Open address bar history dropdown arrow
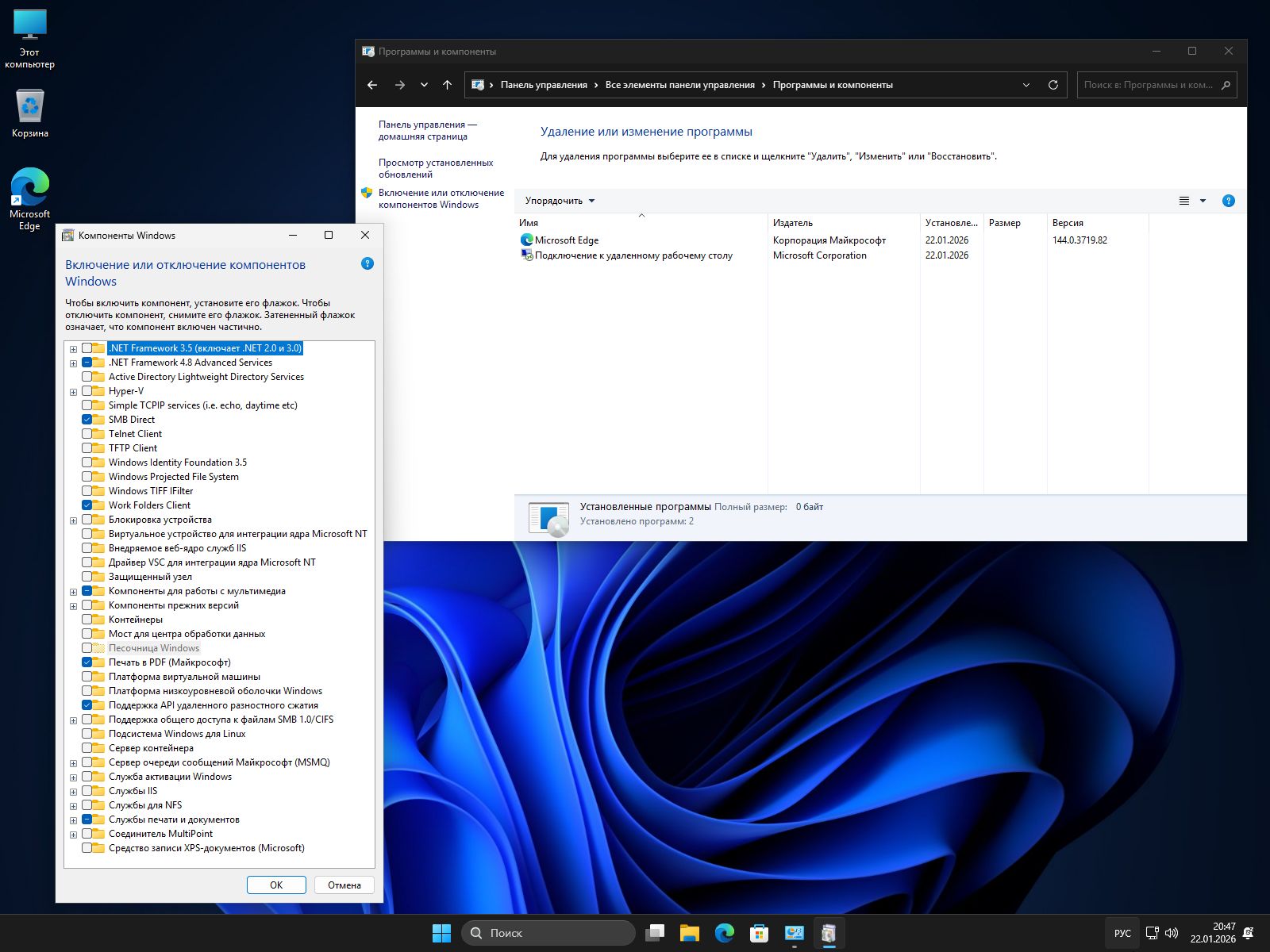 (1026, 85)
